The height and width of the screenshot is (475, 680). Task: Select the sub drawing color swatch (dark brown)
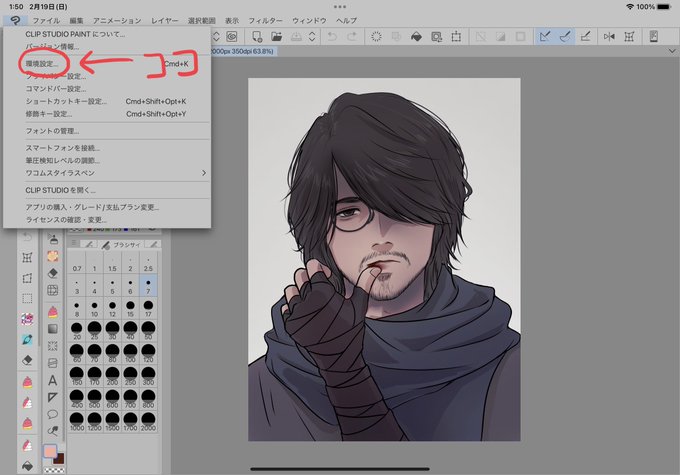click(x=59, y=459)
